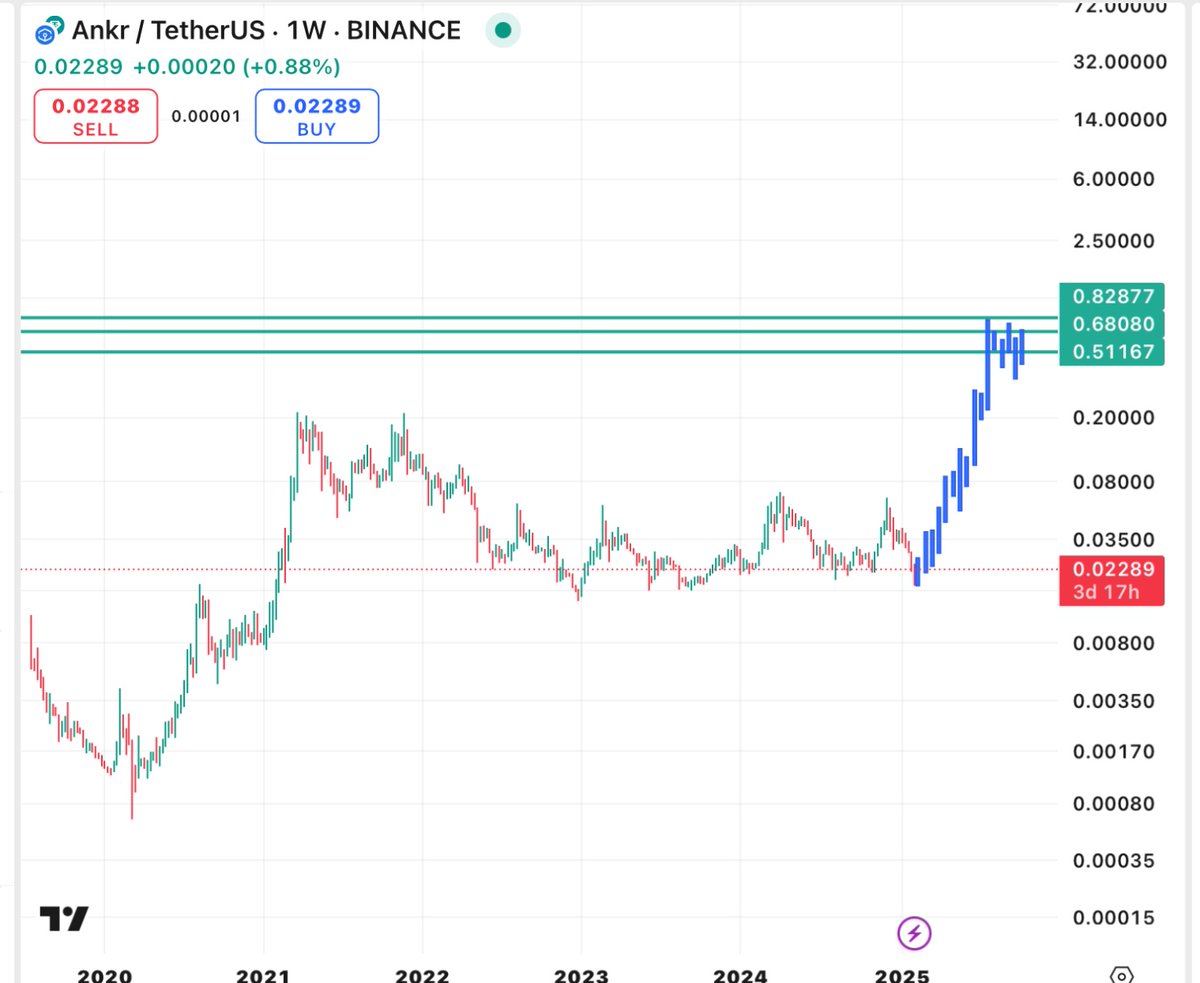Click the spread value 0.00001
Screen dimensions: 1200x983
206,116
